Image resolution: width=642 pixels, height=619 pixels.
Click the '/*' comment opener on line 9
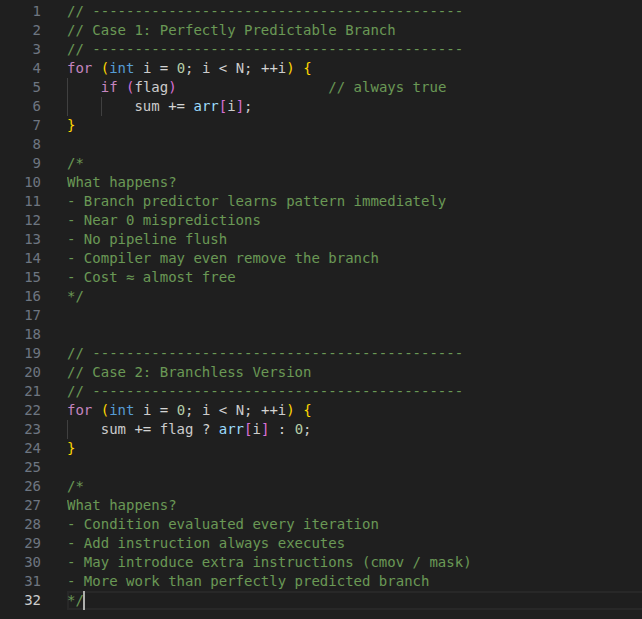coord(75,163)
